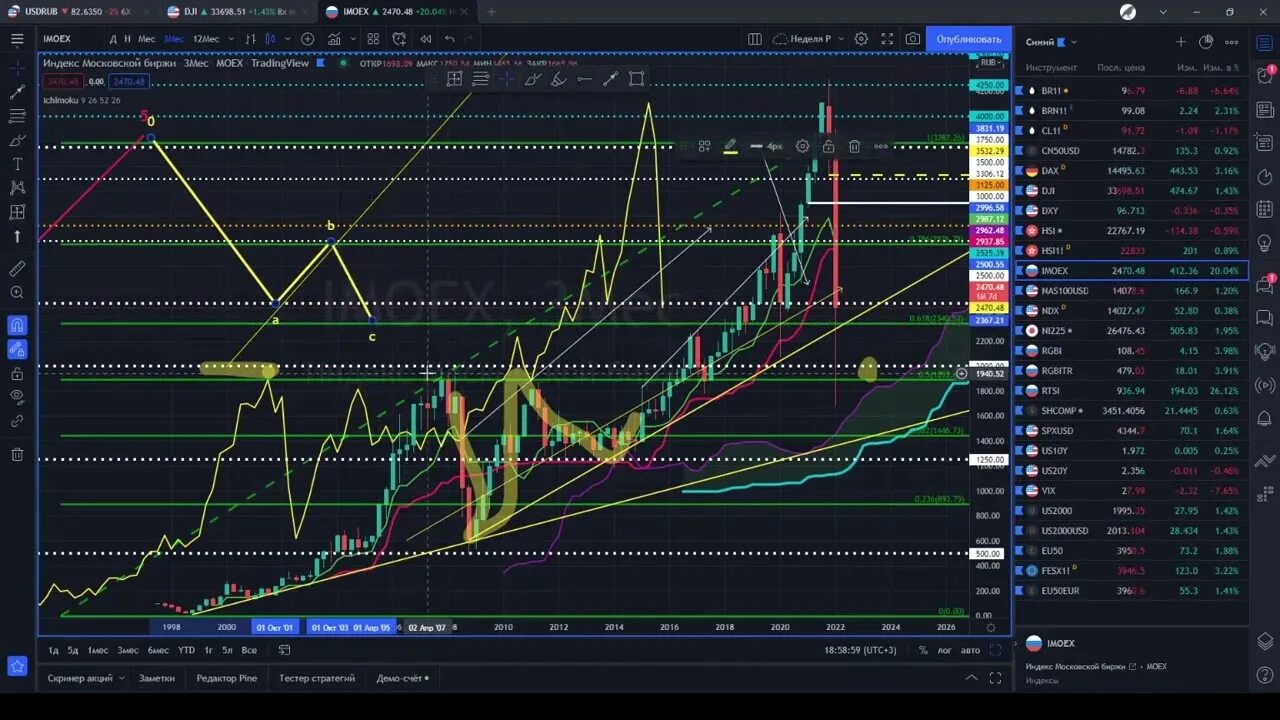Select the trend line drawing tool
The width and height of the screenshot is (1280, 720).
tap(17, 92)
